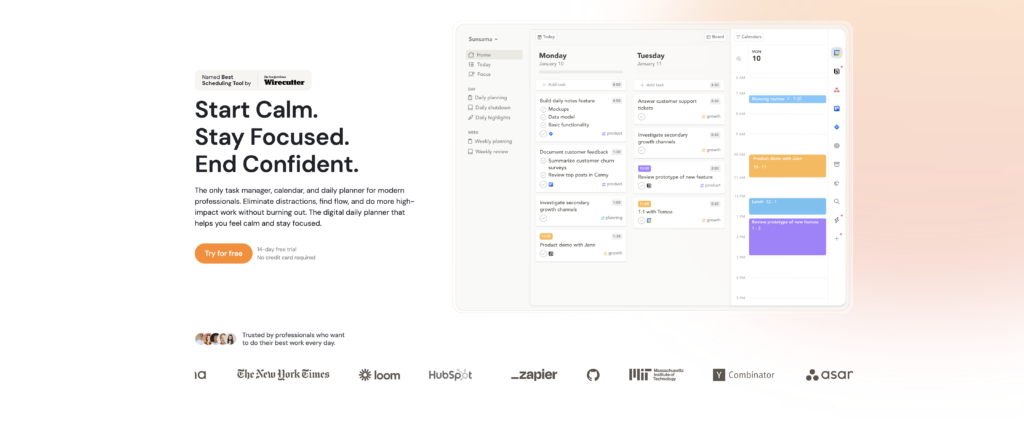The image size is (1024, 441).
Task: Open the orange Product demo with Jenn event
Action: coord(788,166)
